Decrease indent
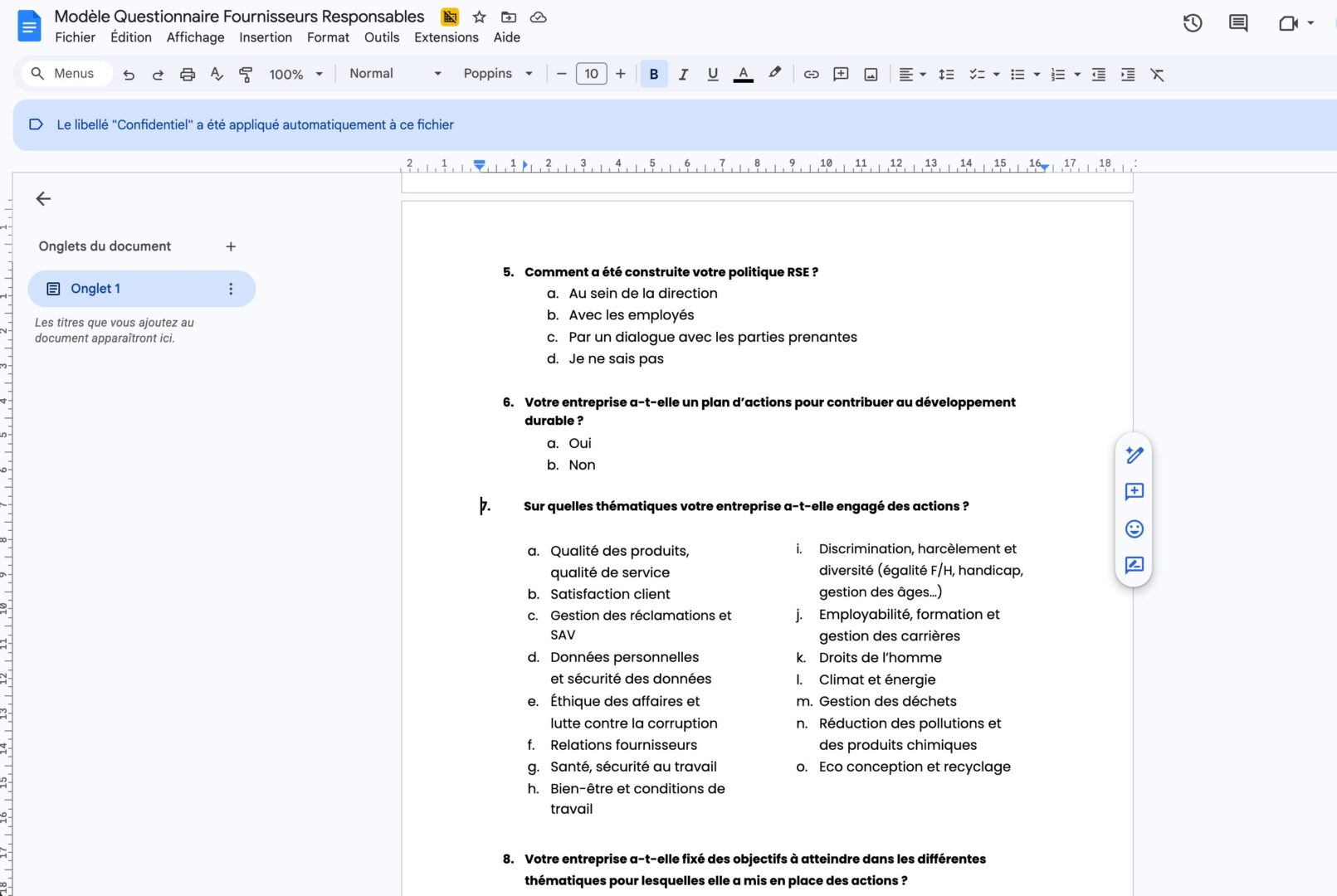The height and width of the screenshot is (896, 1337). 1098,74
